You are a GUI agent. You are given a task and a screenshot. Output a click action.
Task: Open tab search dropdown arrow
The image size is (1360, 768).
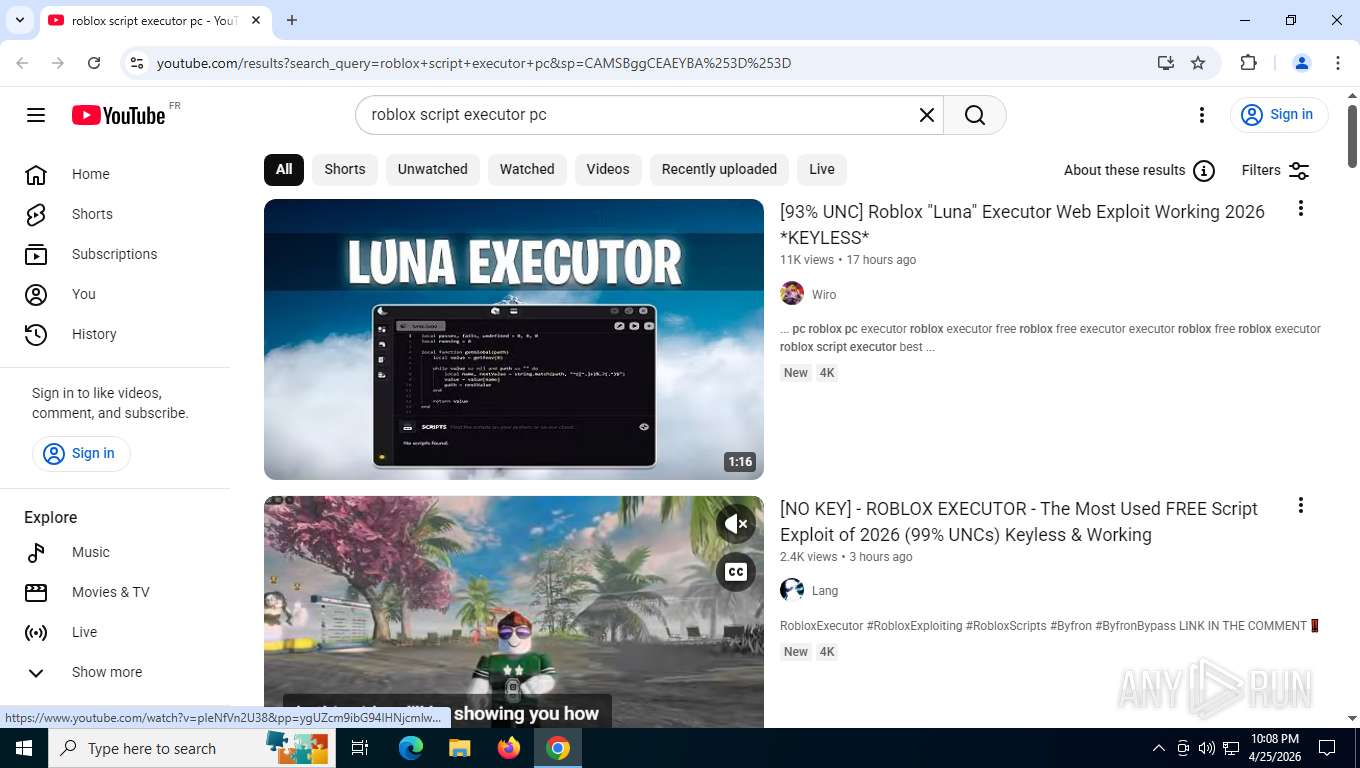tap(19, 20)
